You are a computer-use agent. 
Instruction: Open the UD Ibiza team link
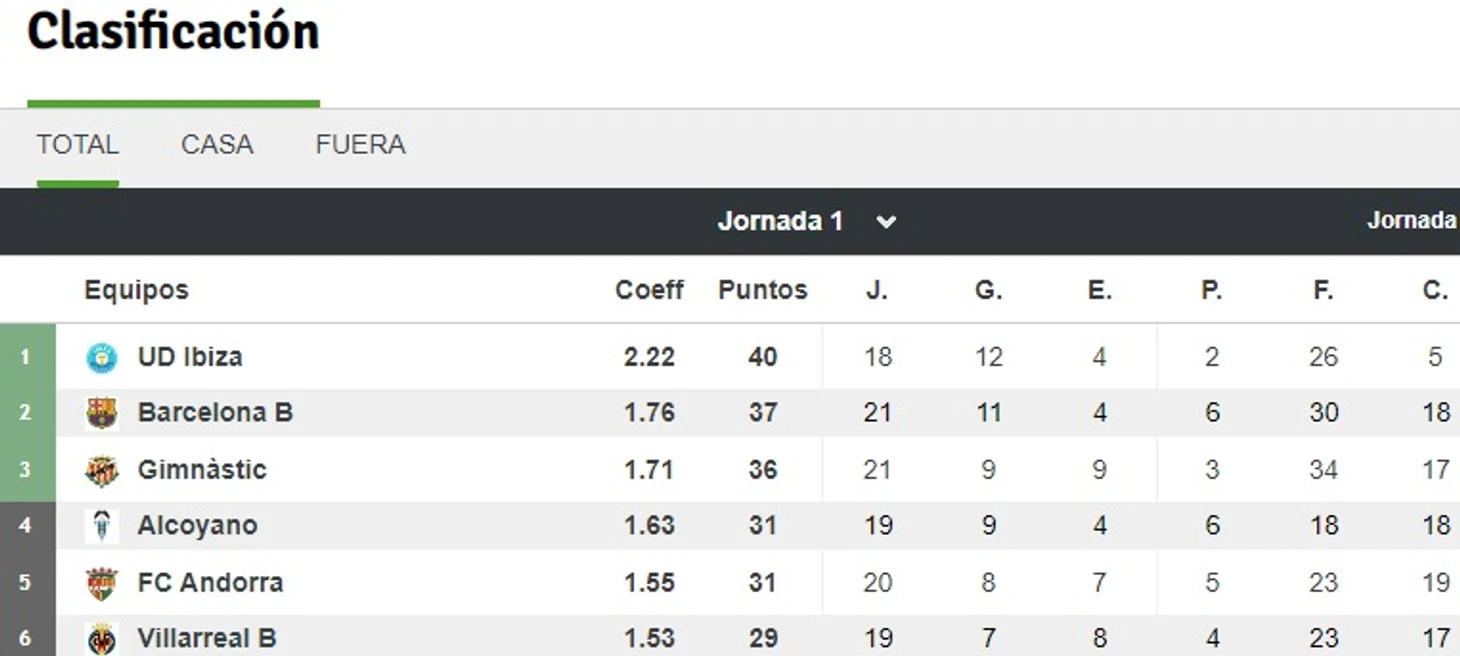pyautogui.click(x=190, y=357)
